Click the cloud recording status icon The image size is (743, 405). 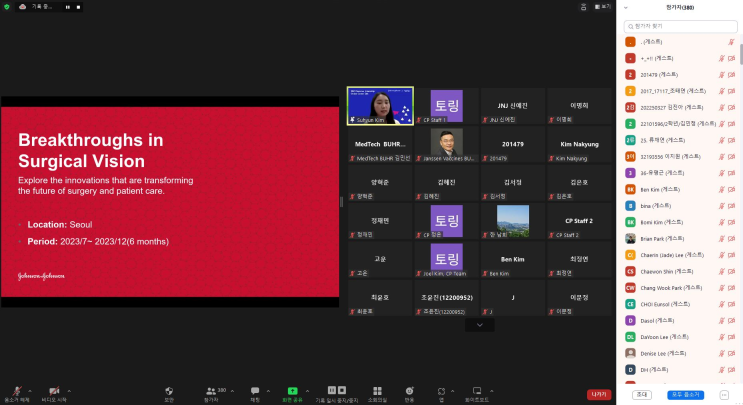click(22, 7)
